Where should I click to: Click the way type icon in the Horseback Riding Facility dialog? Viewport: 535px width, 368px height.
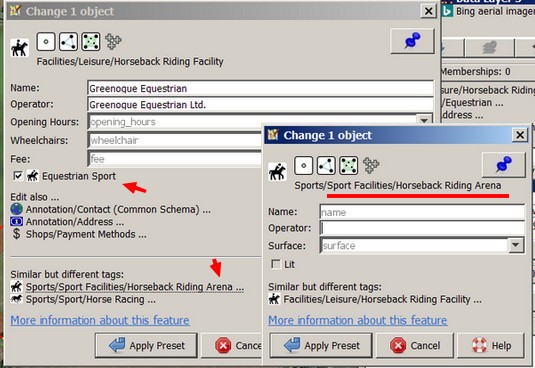click(x=68, y=42)
